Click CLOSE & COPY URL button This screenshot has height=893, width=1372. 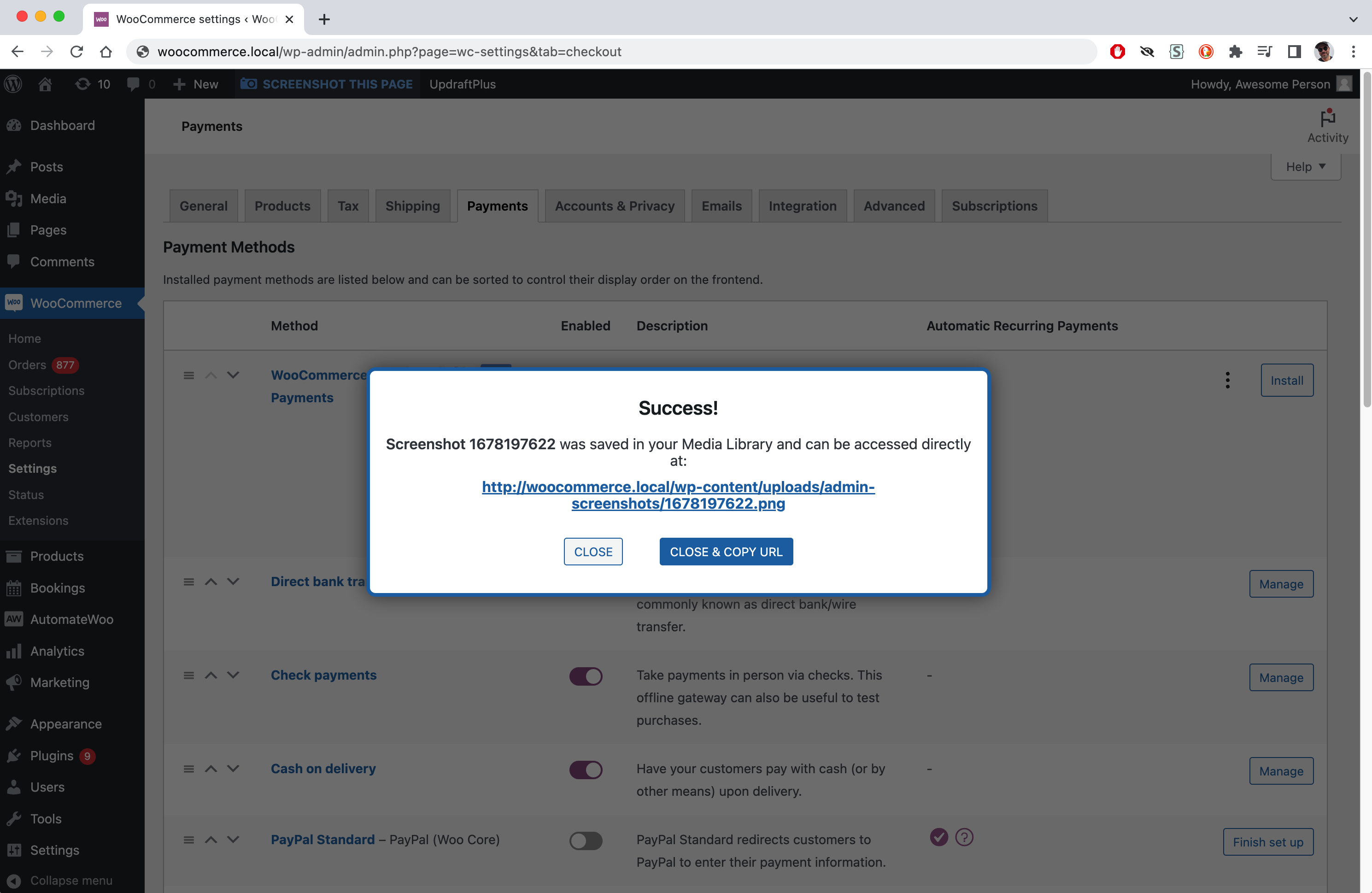(726, 552)
